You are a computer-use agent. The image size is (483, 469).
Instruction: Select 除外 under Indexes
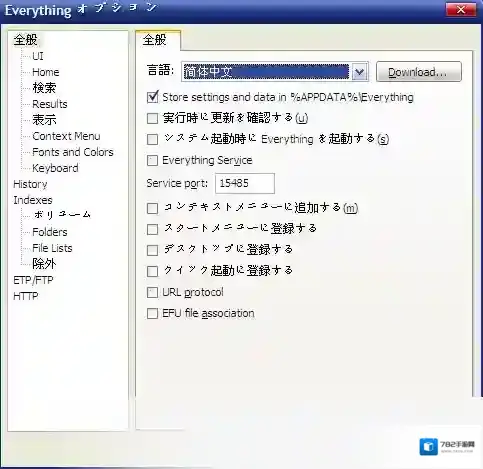coord(44,264)
